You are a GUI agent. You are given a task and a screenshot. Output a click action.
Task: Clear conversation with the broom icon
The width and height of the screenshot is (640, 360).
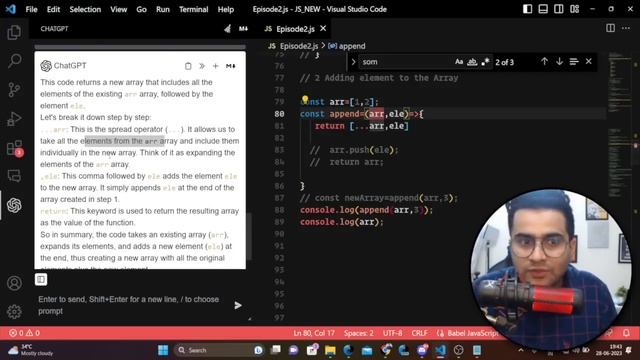228,29
